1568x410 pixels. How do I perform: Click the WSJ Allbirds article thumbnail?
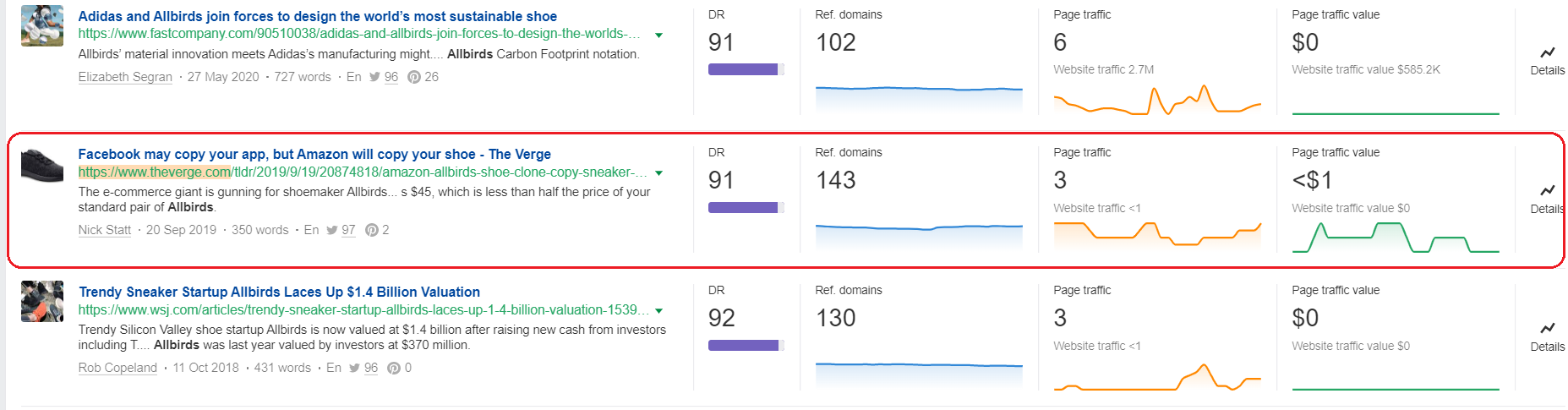[42, 301]
